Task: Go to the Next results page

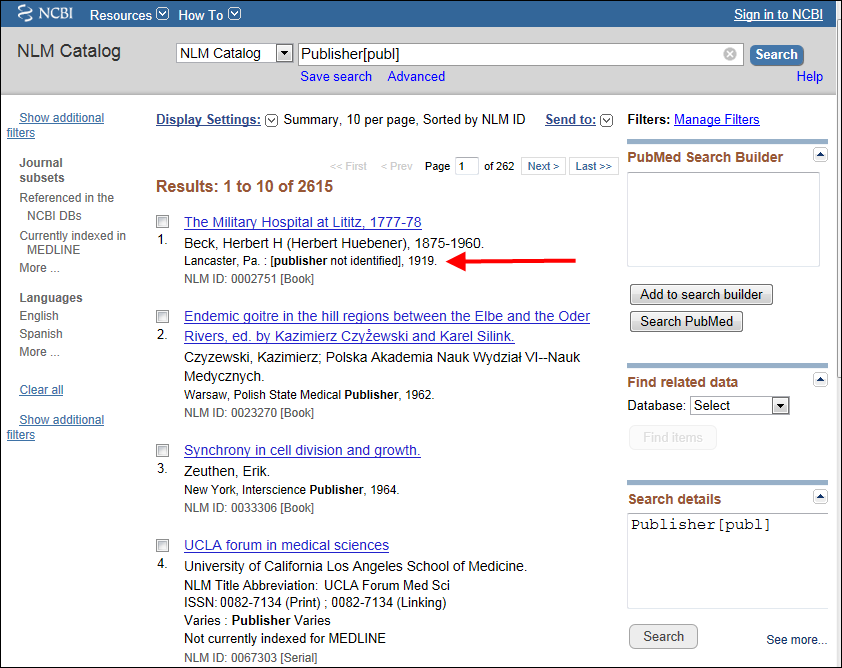Action: coord(543,166)
